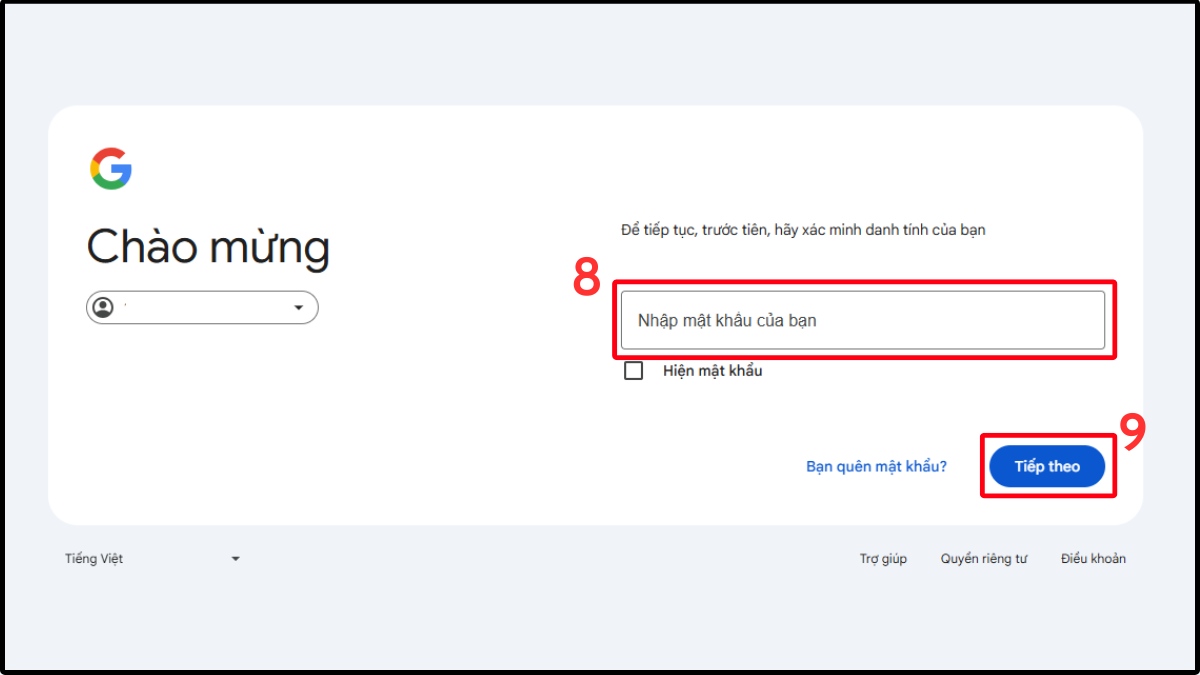The image size is (1200, 675).
Task: Expand the account selector dropdown arrow
Action: coord(298,306)
